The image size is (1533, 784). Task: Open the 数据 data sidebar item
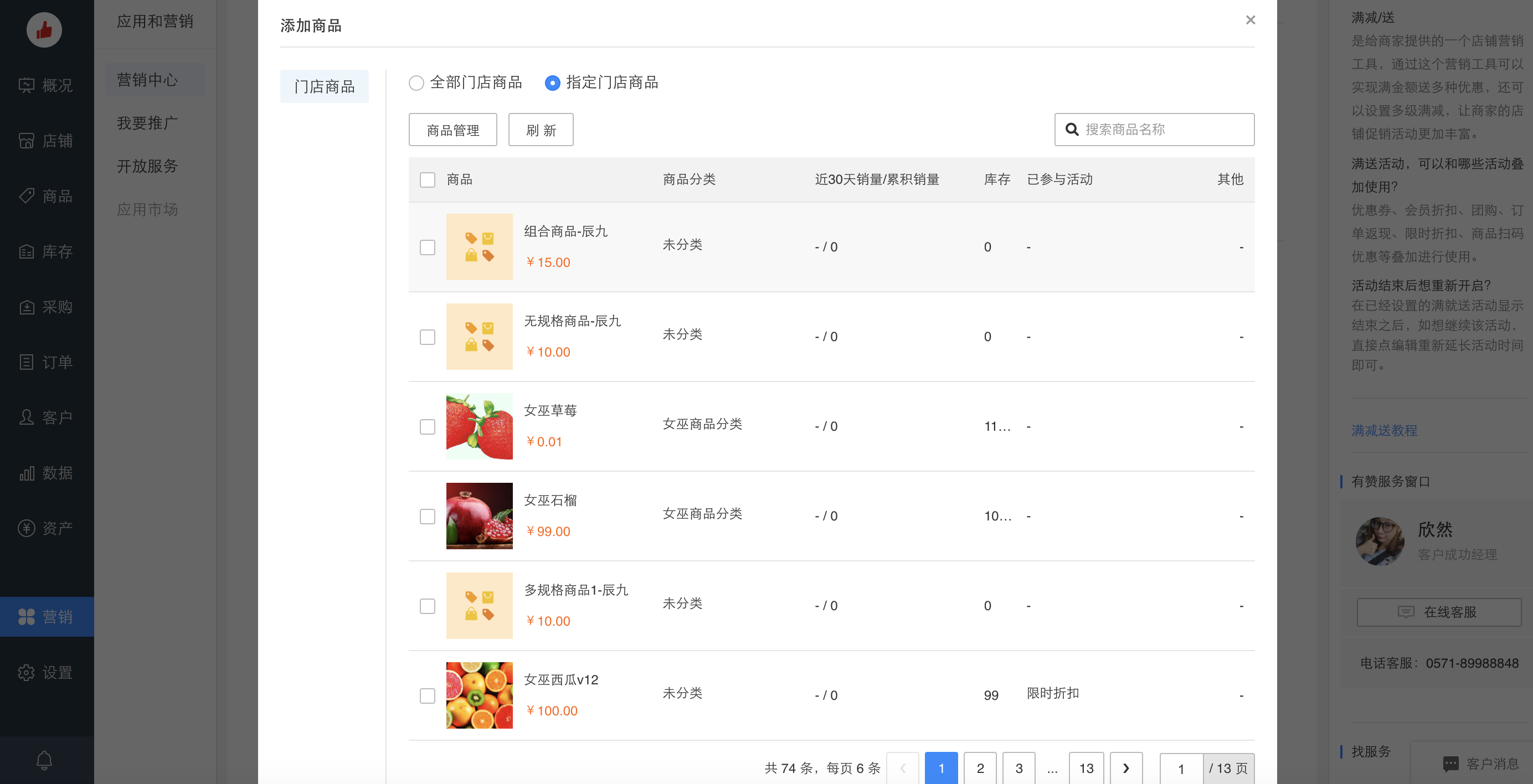click(x=47, y=472)
